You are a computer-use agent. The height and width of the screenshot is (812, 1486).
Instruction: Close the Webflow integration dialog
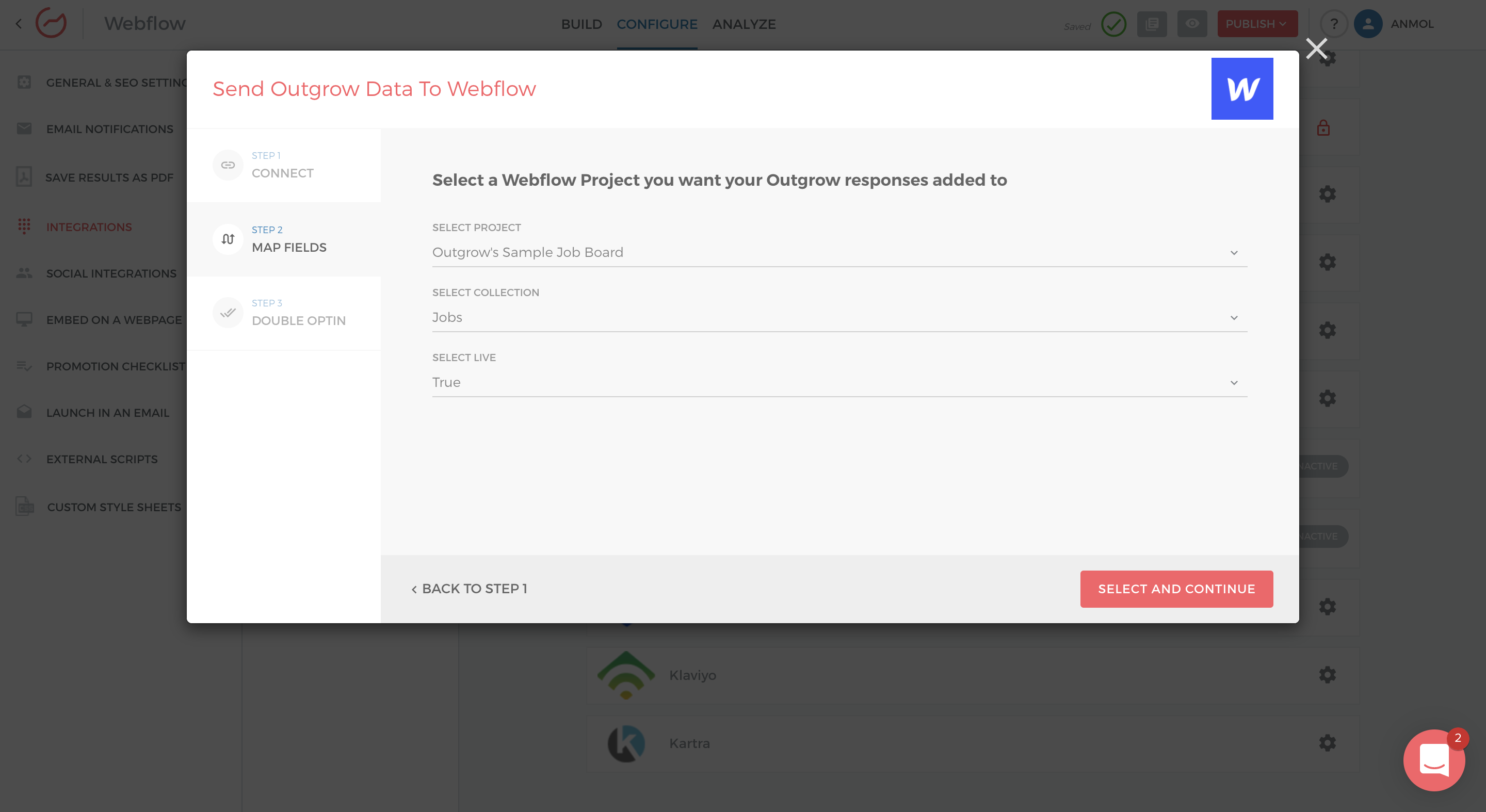(1316, 49)
